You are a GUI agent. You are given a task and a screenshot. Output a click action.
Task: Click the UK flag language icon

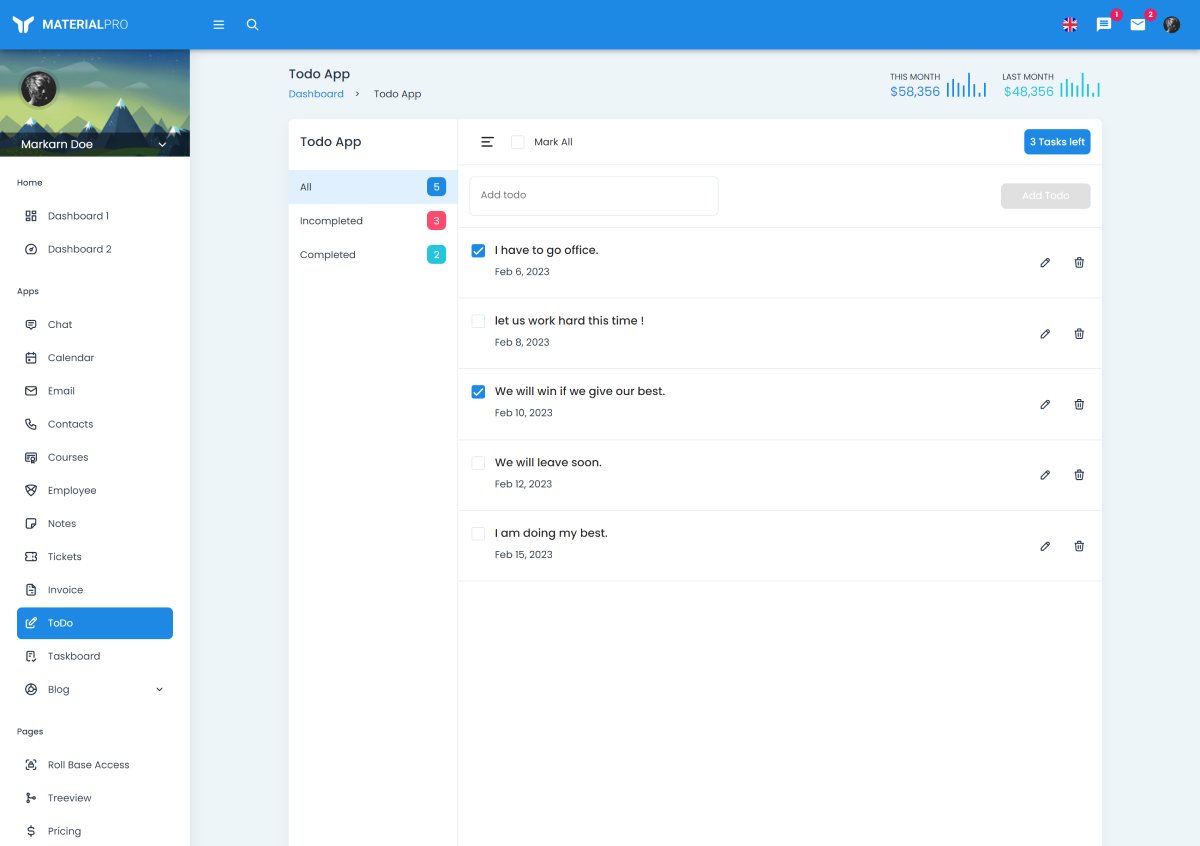click(x=1070, y=25)
